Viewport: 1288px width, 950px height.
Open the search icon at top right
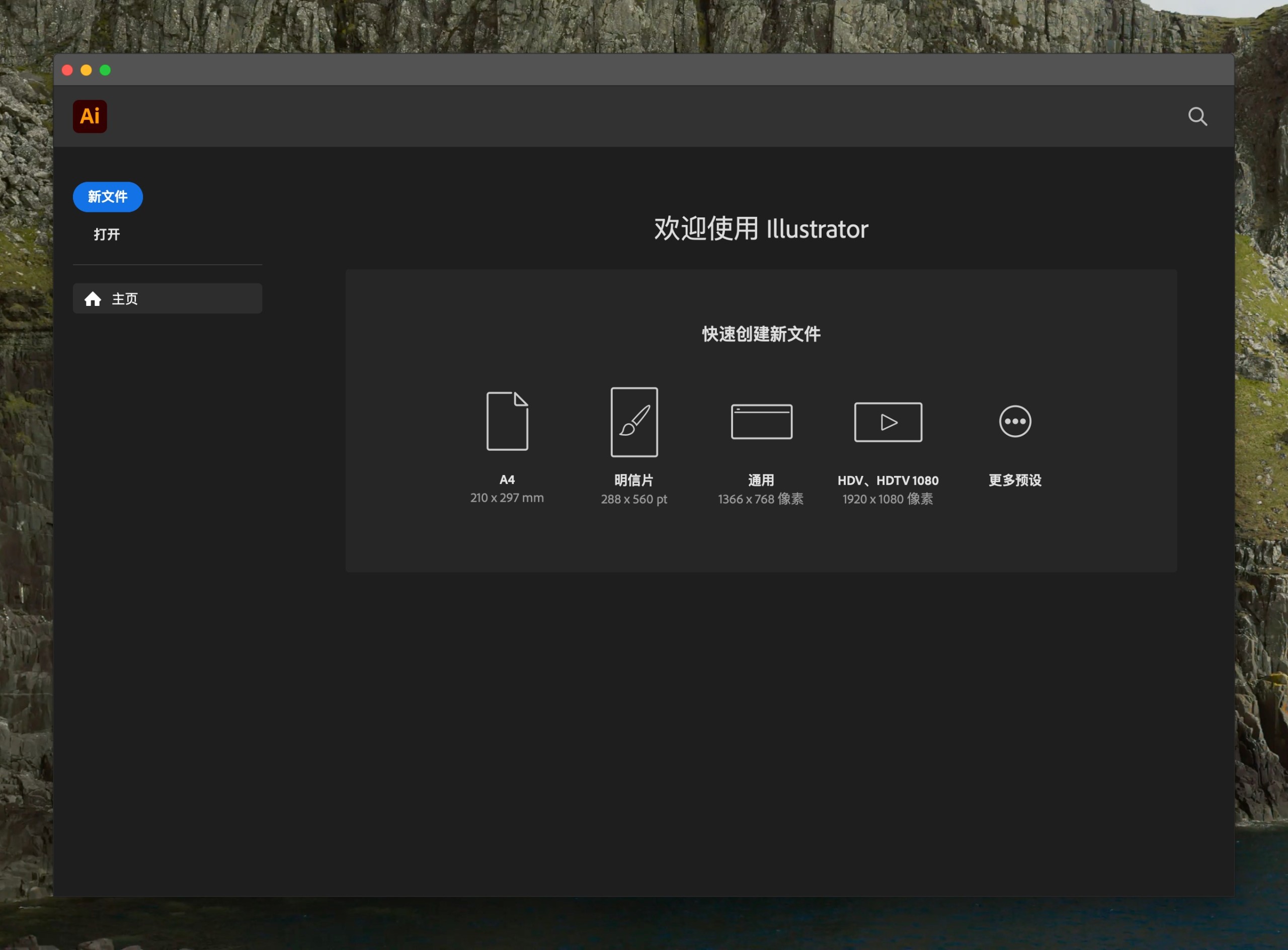(x=1198, y=117)
